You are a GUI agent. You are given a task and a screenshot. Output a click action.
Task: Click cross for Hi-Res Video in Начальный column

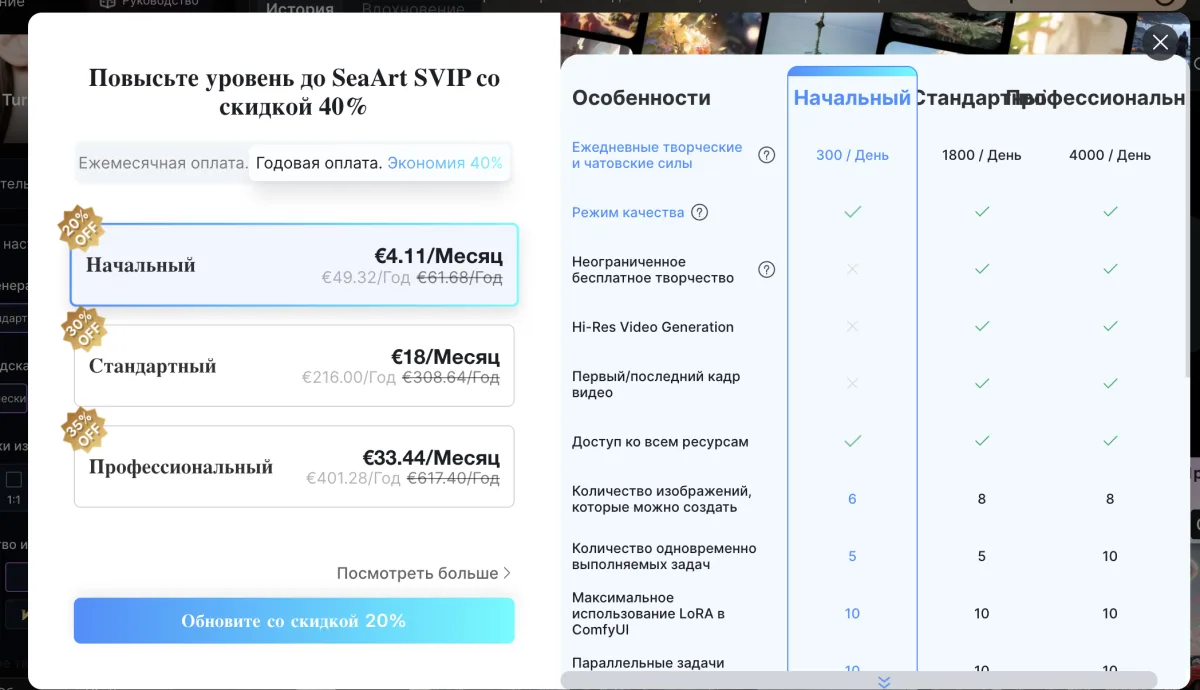pyautogui.click(x=852, y=327)
